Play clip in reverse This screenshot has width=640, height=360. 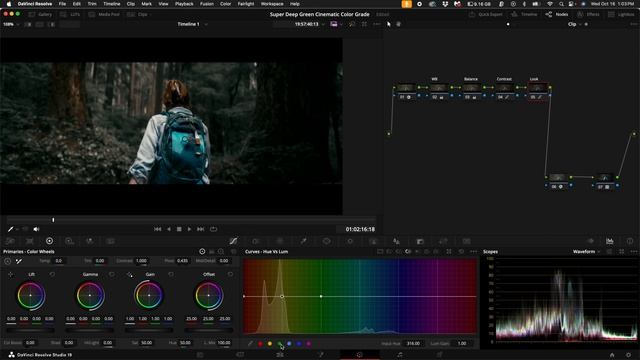click(169, 229)
